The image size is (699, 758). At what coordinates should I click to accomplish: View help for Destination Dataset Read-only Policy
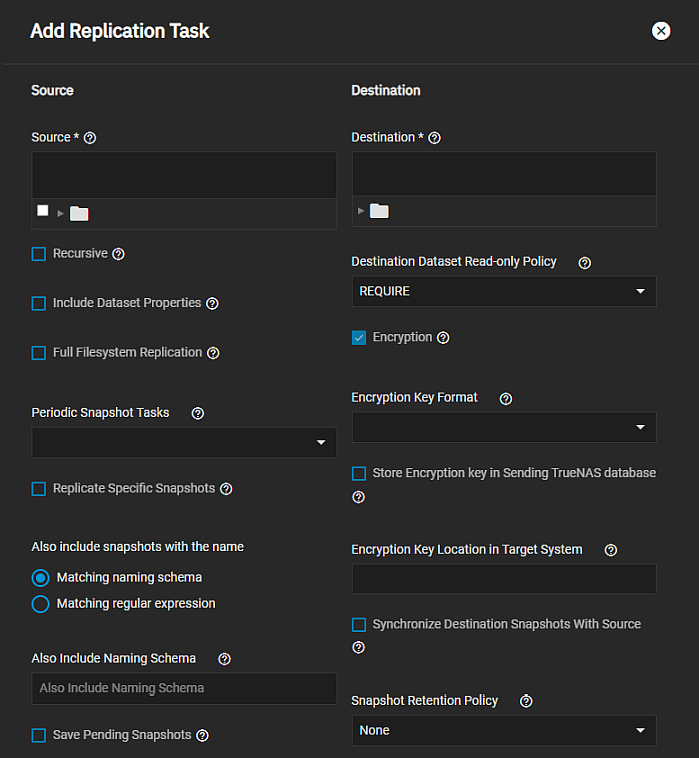click(585, 262)
